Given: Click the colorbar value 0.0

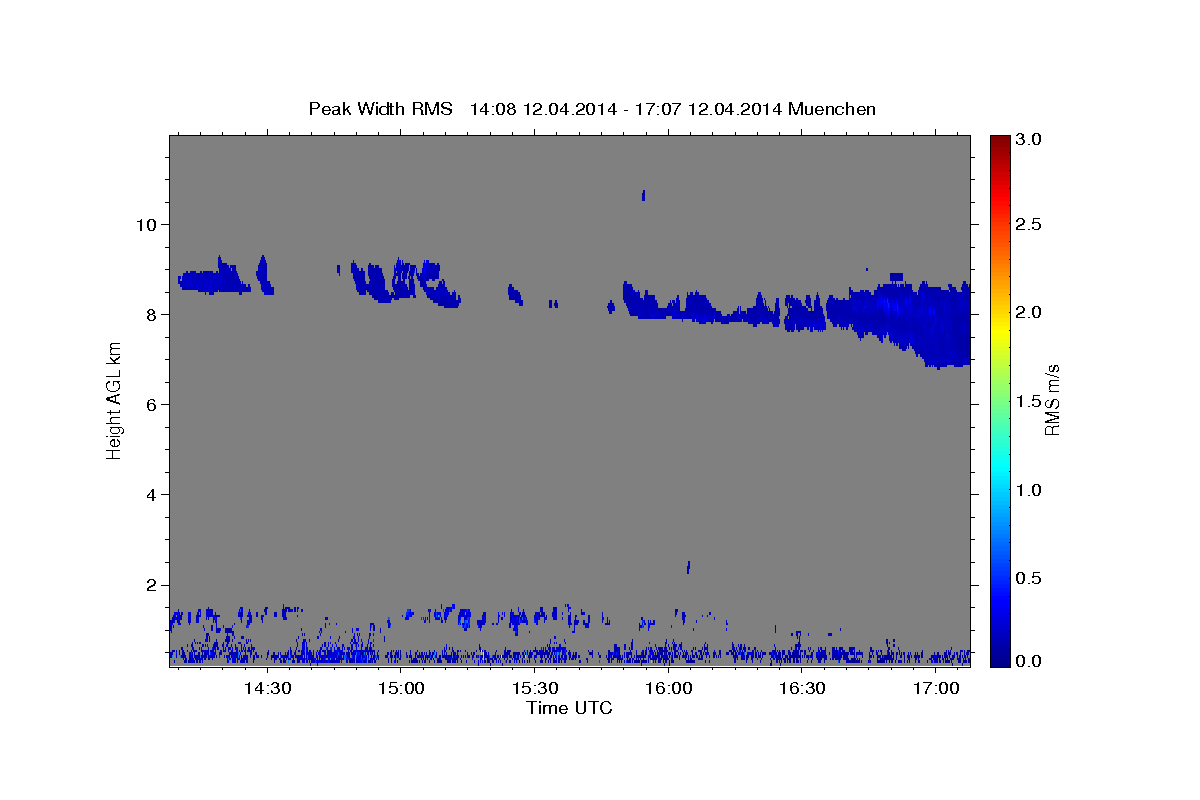Looking at the screenshot, I should click(x=1028, y=661).
